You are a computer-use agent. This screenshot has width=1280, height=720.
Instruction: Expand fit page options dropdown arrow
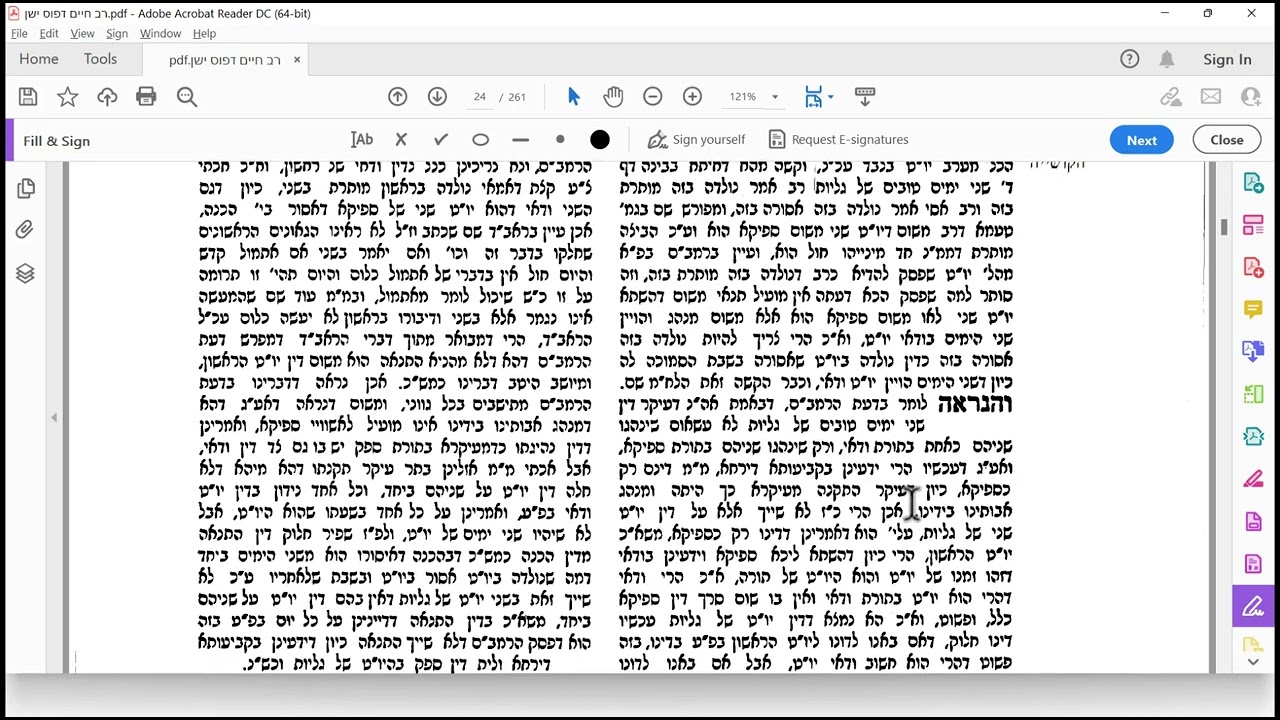(x=831, y=97)
